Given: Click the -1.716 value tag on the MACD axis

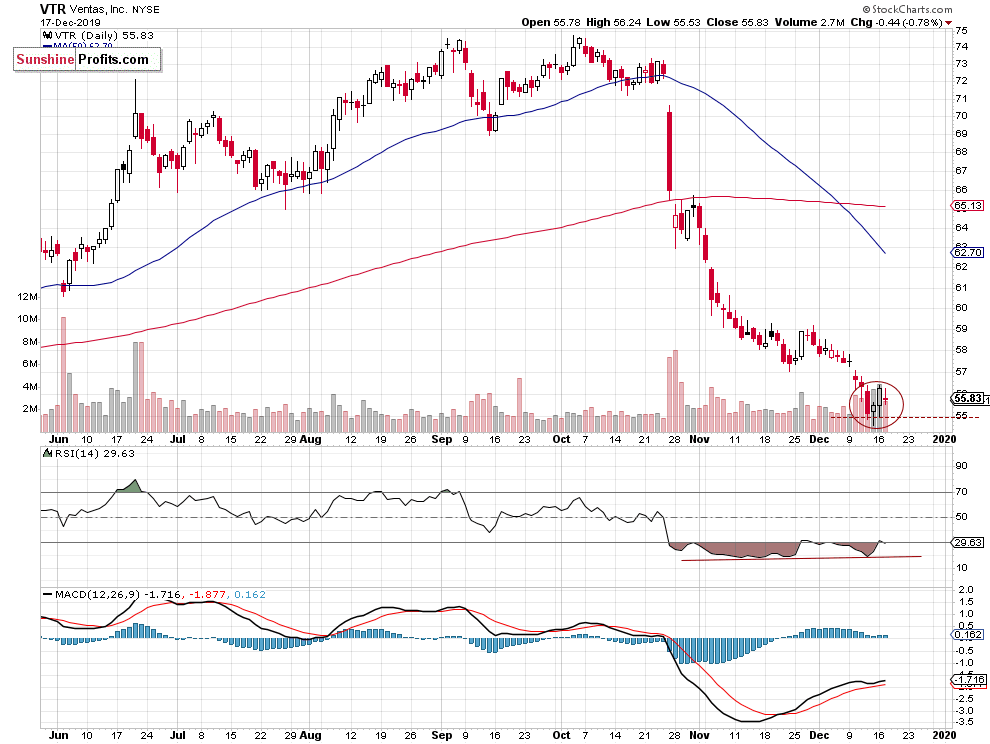Looking at the screenshot, I should click(969, 680).
